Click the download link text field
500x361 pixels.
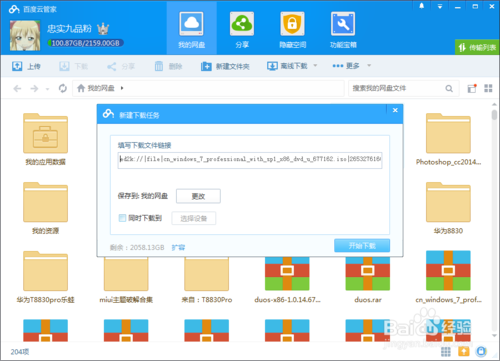(x=250, y=160)
